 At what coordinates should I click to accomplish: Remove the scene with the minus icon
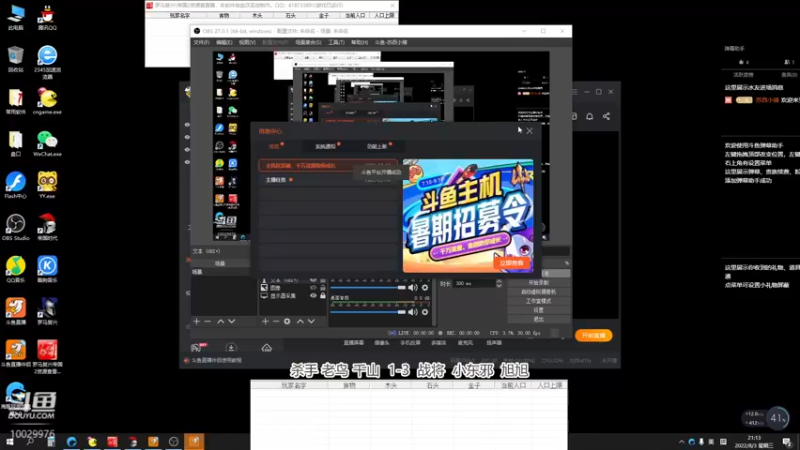[208, 321]
